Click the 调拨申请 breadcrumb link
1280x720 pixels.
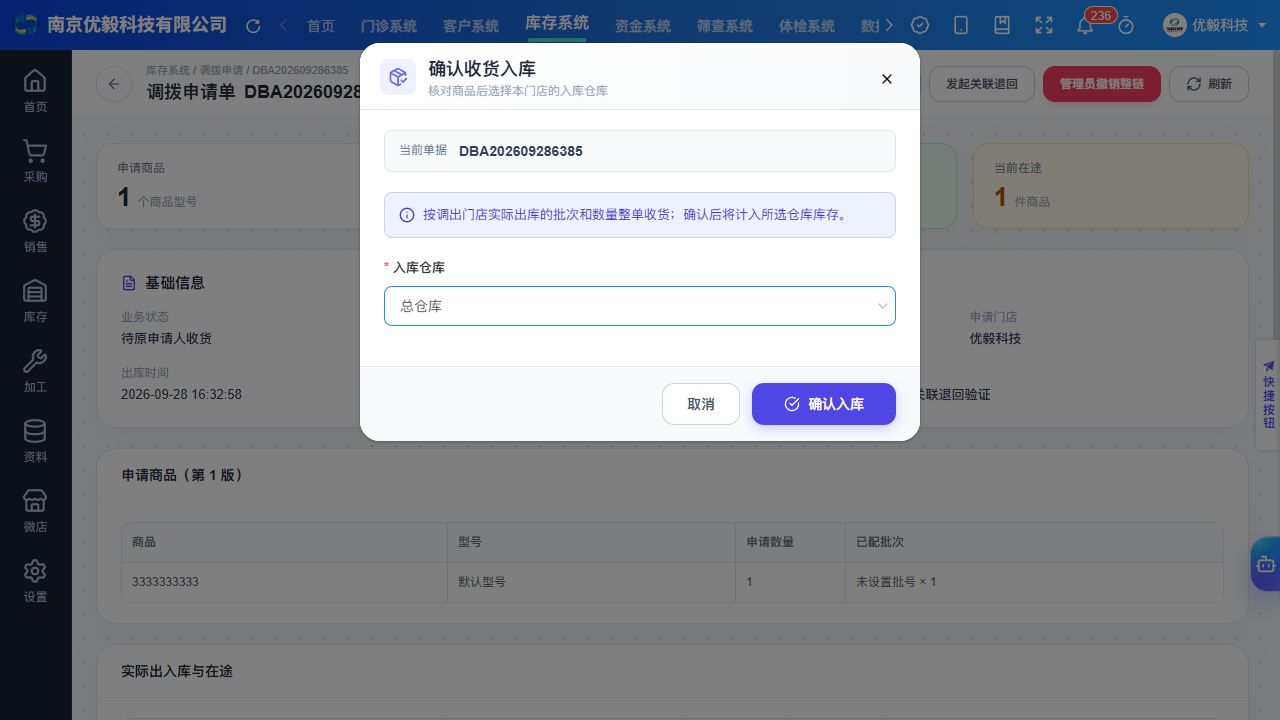tap(221, 70)
